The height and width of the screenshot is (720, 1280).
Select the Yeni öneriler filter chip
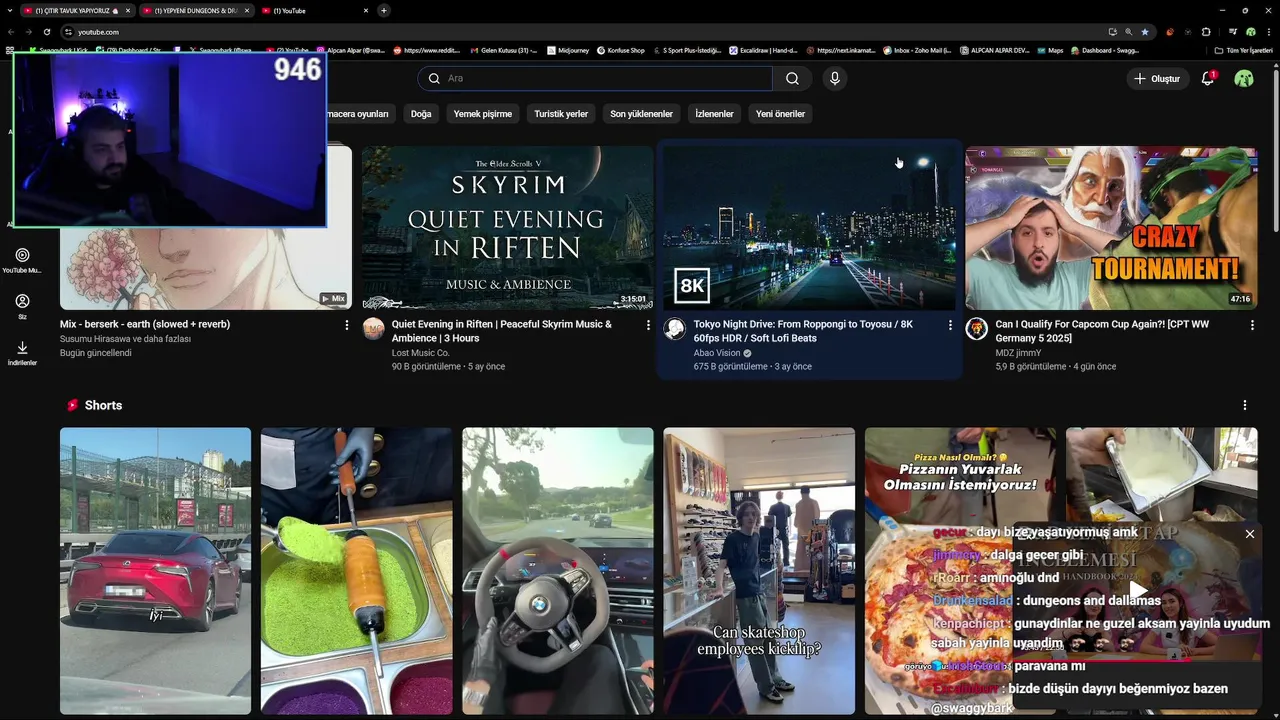[x=780, y=114]
